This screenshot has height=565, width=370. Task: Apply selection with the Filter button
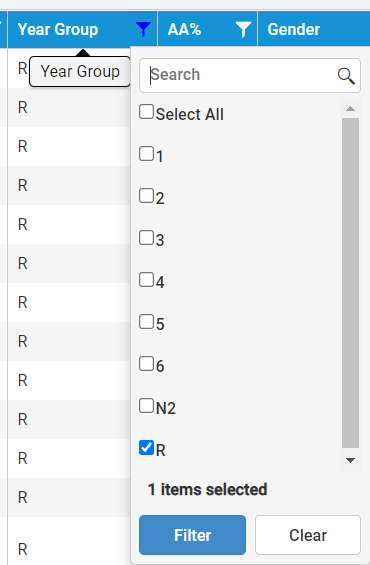(192, 535)
